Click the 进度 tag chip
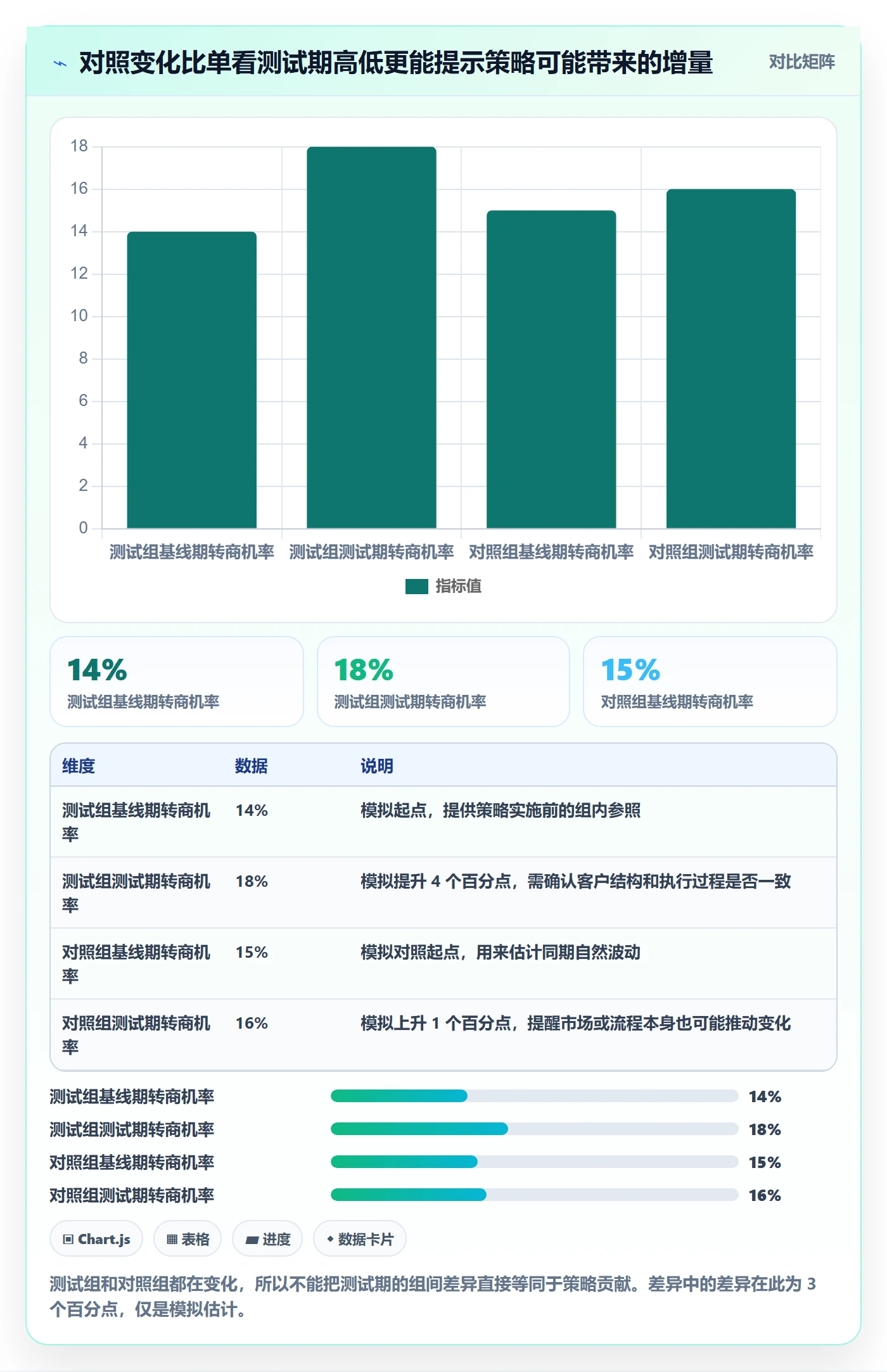 267,1238
